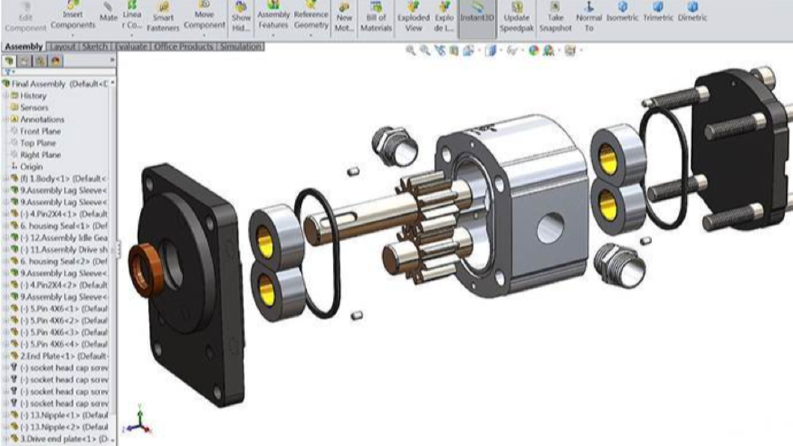Viewport: 793px width, 446px height.
Task: Switch to the Sketch tab
Action: pos(95,47)
